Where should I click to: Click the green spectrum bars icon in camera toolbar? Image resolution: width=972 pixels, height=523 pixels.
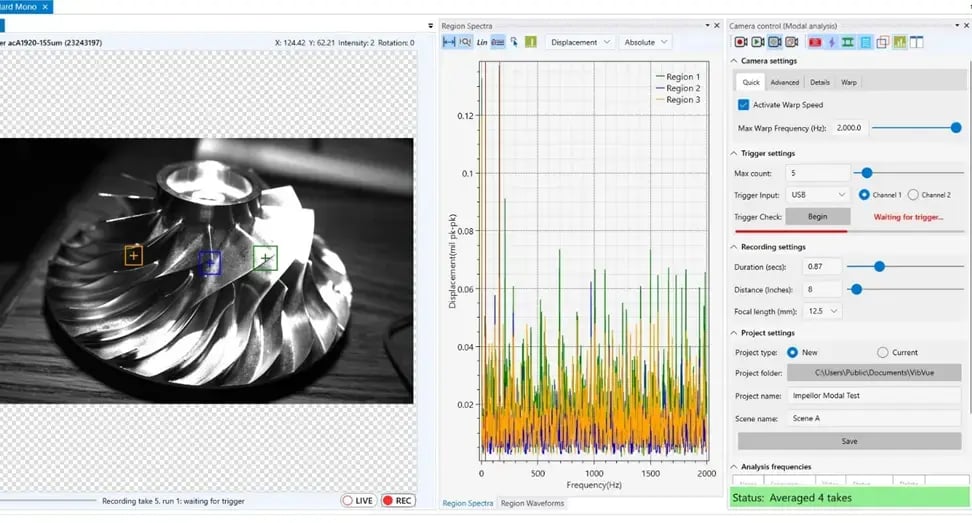(899, 42)
